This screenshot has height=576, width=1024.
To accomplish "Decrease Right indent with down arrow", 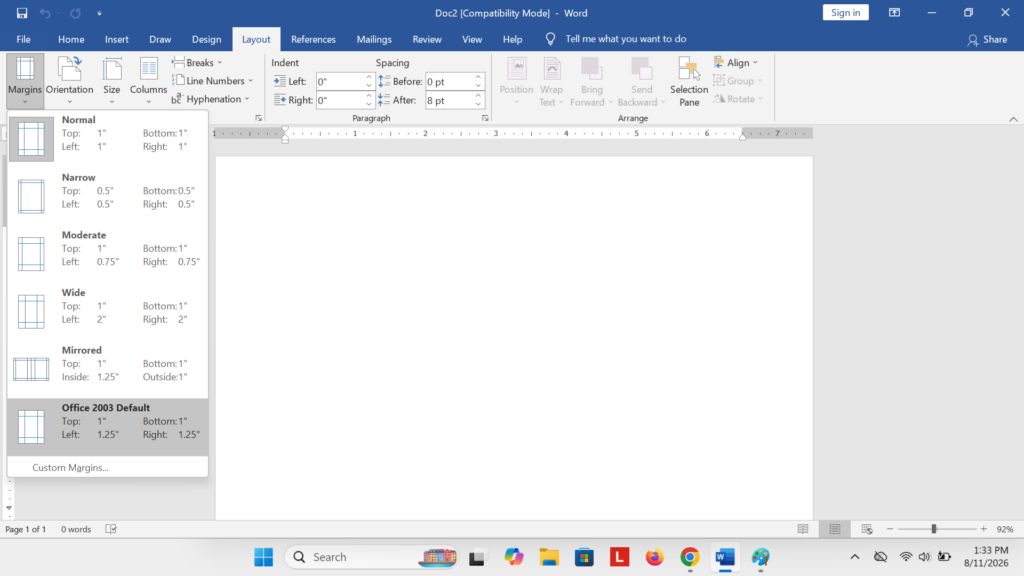I will (369, 104).
